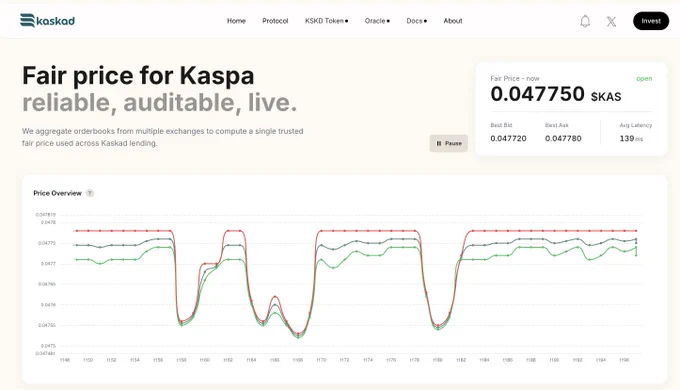
Task: Open the Protocol menu item
Action: click(x=275, y=21)
